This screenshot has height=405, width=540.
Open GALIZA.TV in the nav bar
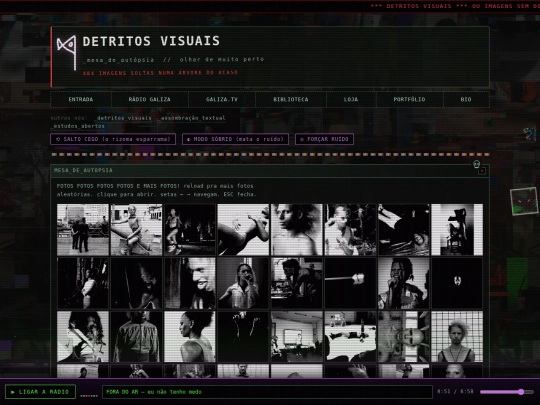click(x=222, y=100)
